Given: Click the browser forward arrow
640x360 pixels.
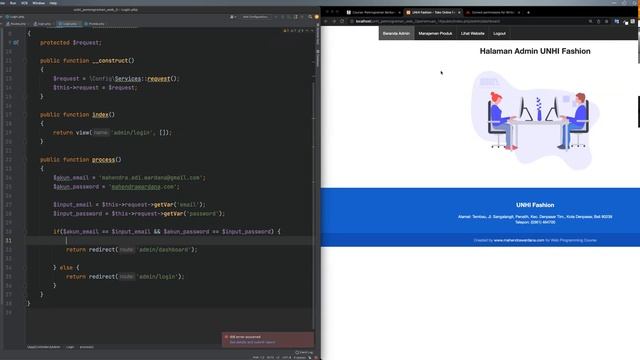Looking at the screenshot, I should click(x=334, y=21).
